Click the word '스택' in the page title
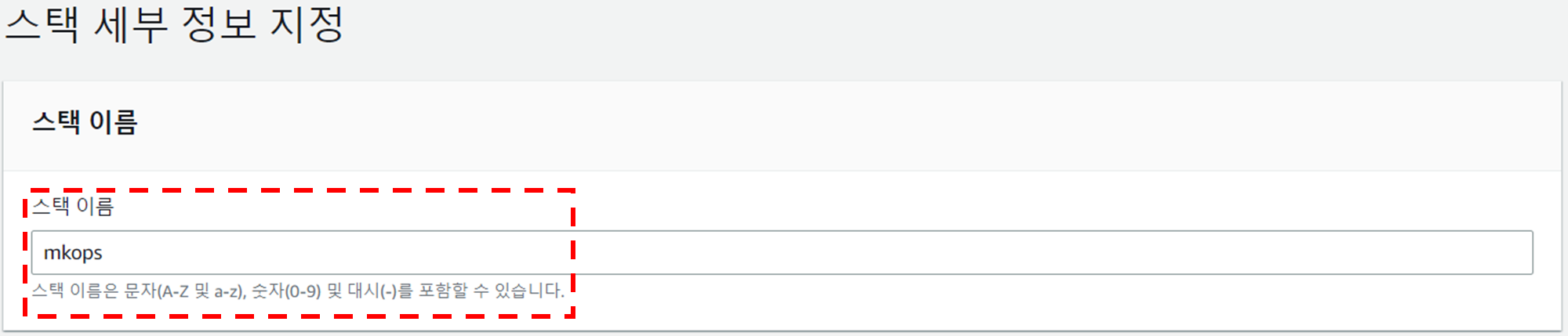Image resolution: width=1568 pixels, height=336 pixels. click(x=42, y=23)
